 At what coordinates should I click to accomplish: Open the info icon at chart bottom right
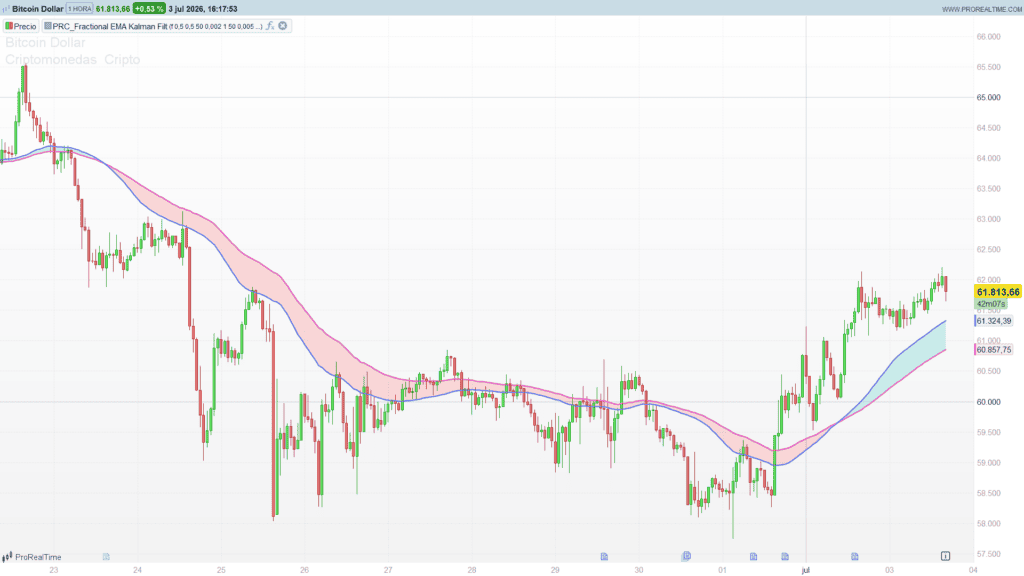[945, 556]
